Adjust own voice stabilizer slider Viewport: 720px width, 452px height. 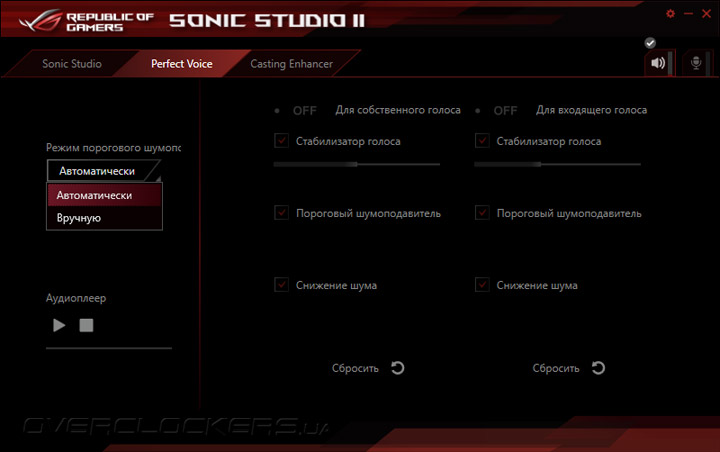coord(357,164)
